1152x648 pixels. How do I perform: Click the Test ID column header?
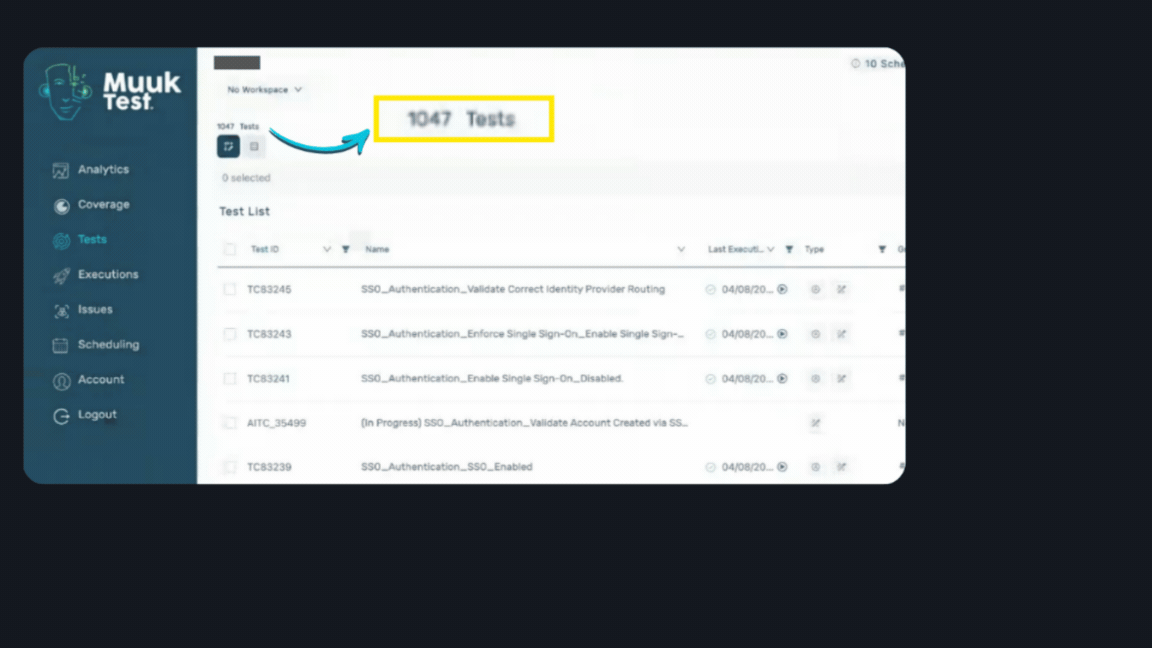pyautogui.click(x=264, y=250)
